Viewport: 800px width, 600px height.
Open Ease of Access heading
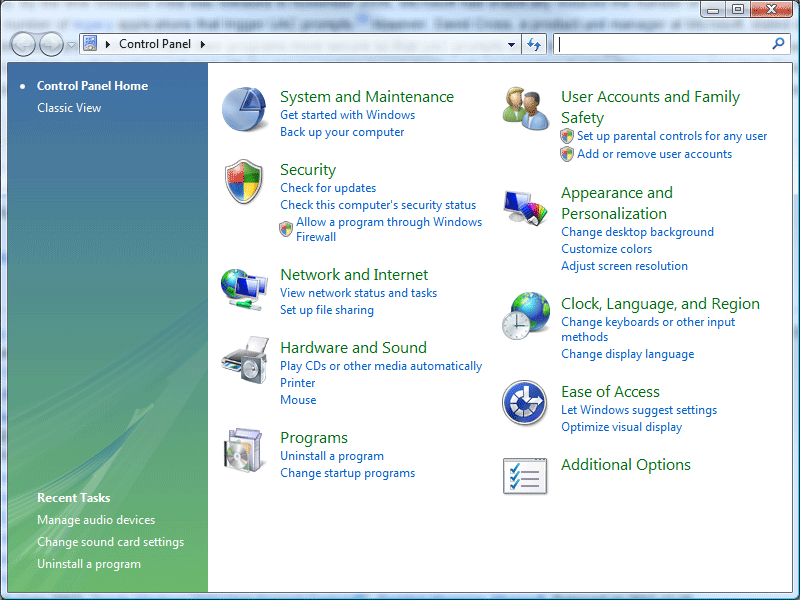(610, 391)
